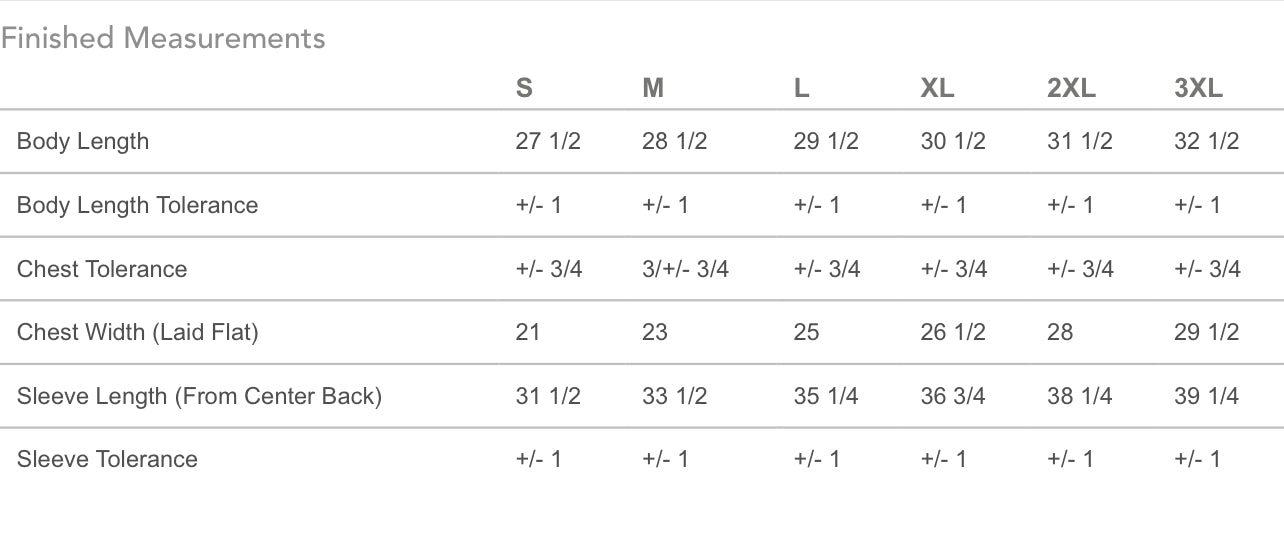Viewport: 1284px width, 539px height.
Task: Click the Finished Measurements heading
Action: coord(163,39)
